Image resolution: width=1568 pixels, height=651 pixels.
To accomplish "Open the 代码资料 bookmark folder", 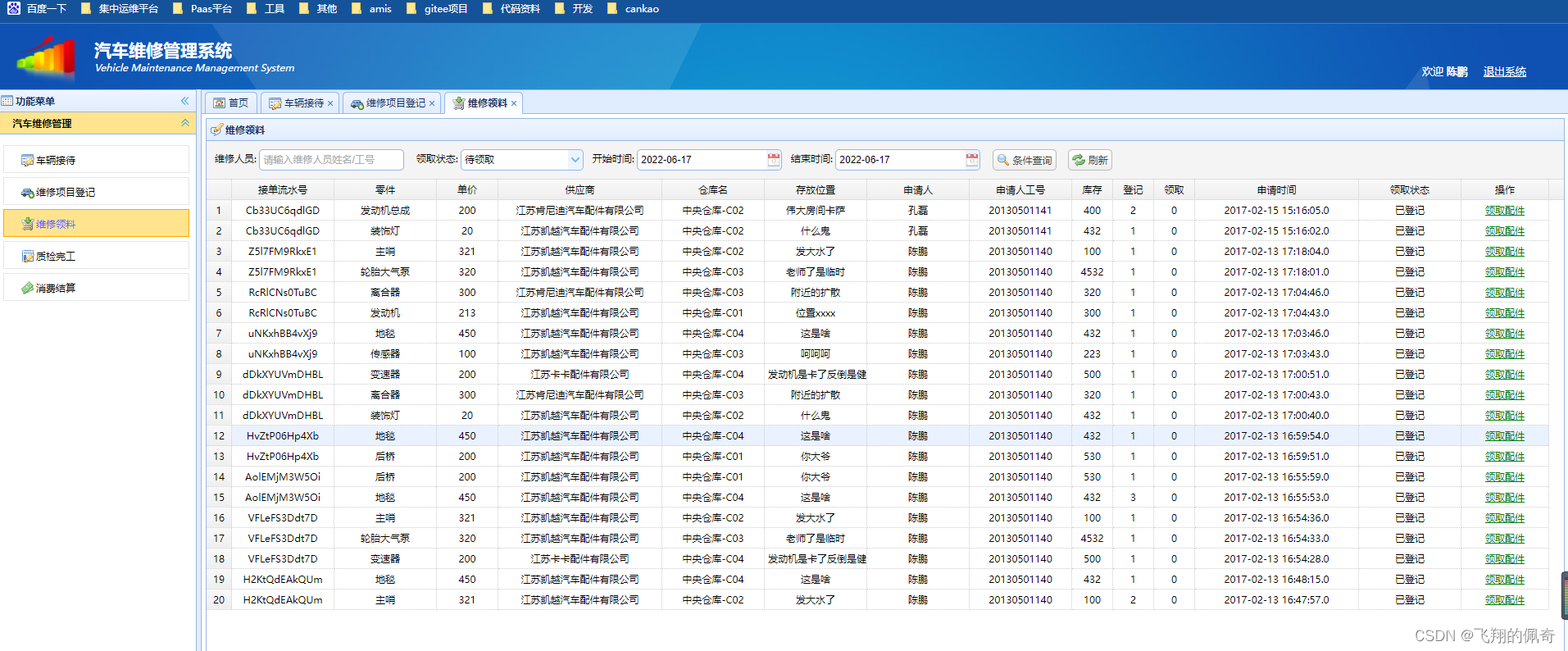I will (511, 8).
